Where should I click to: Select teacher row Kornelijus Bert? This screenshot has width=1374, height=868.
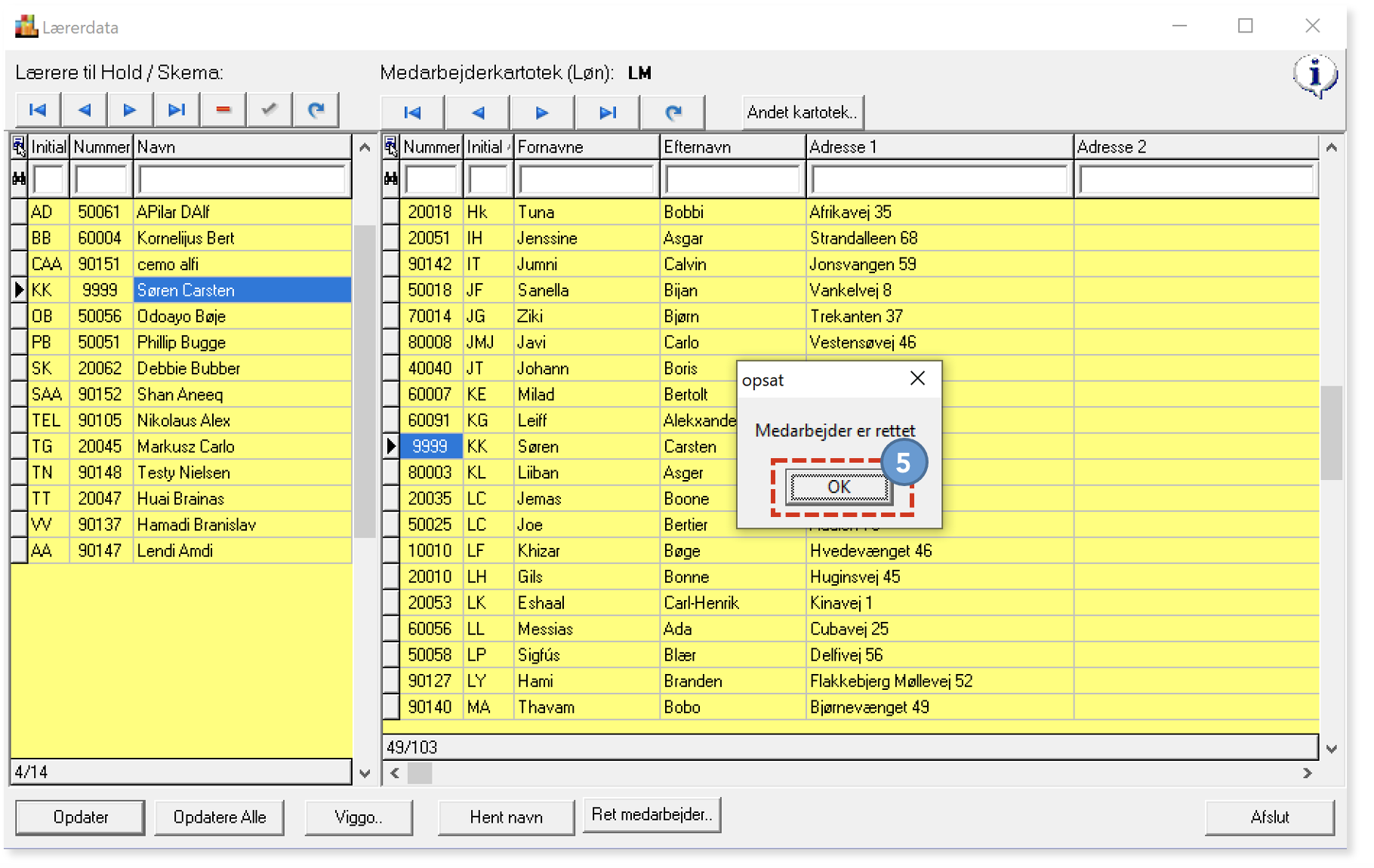[x=181, y=239]
